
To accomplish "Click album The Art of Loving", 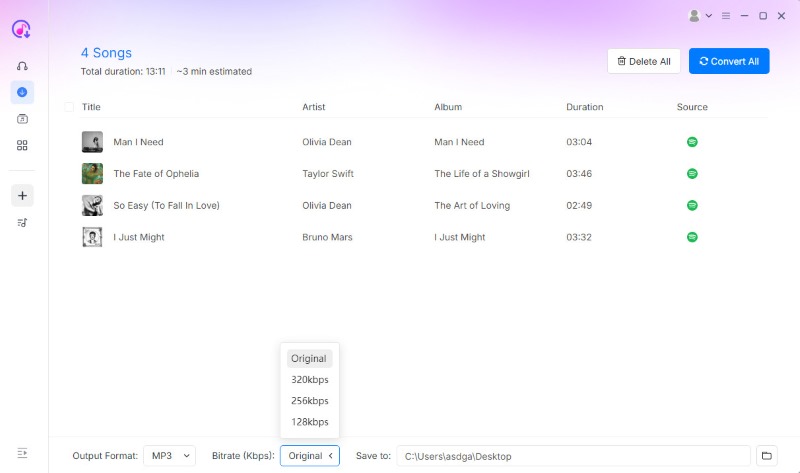I will click(x=472, y=205).
